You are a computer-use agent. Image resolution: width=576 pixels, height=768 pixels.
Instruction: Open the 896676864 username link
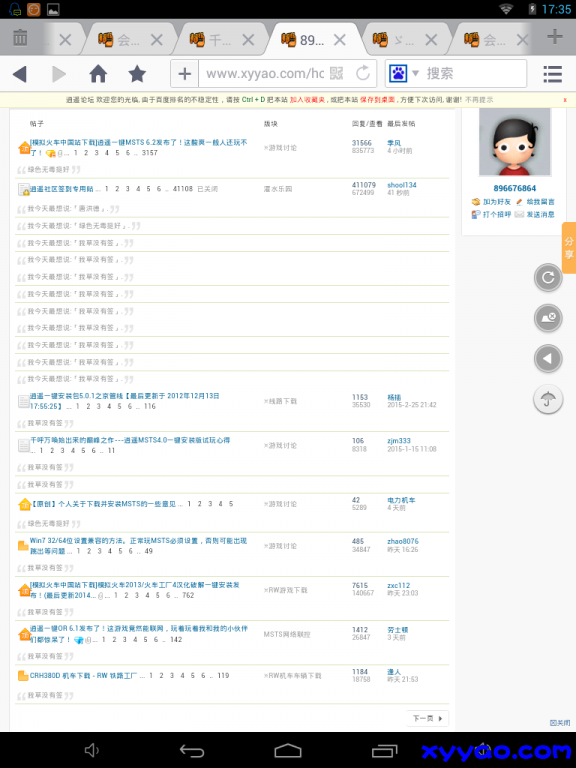coord(514,189)
